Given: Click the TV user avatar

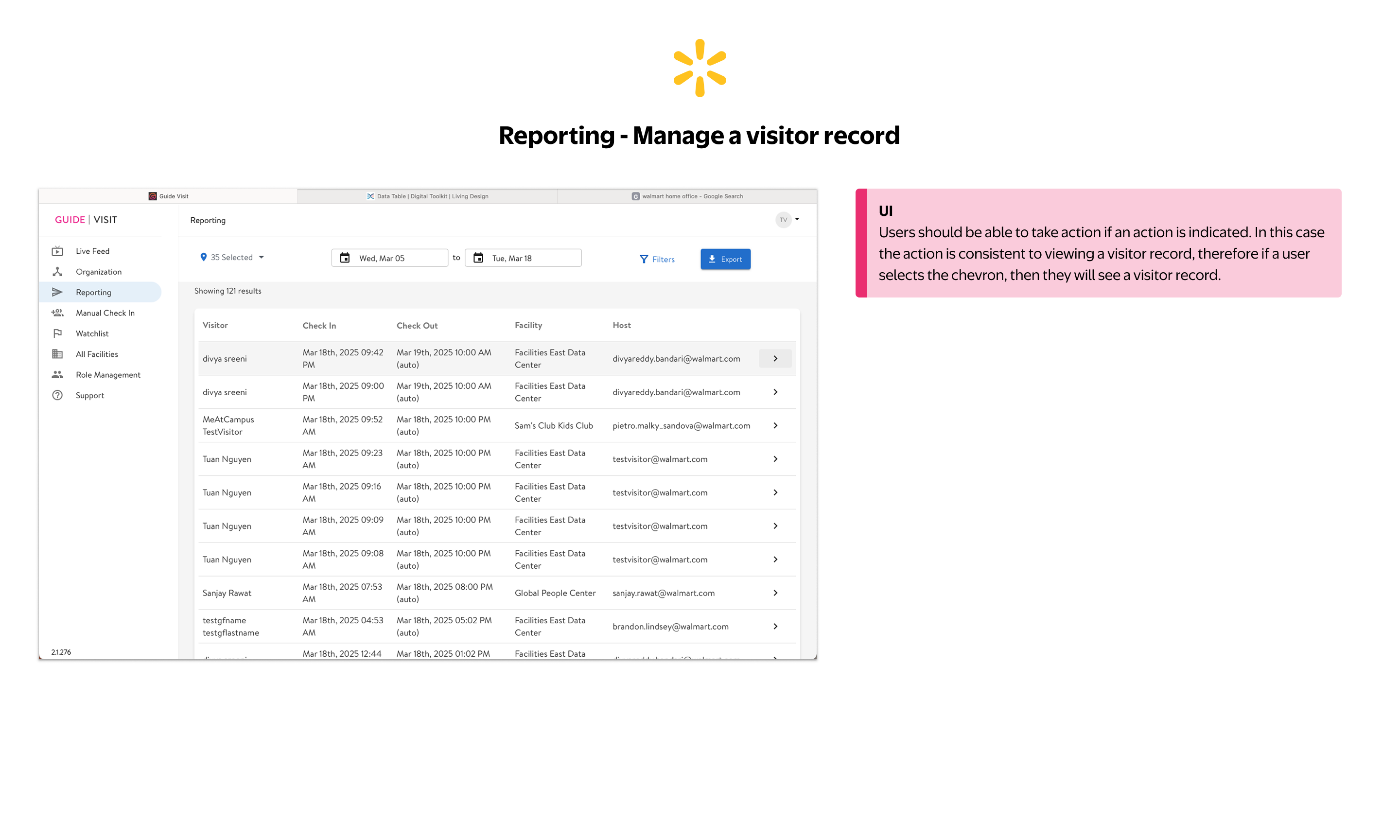Looking at the screenshot, I should (783, 220).
